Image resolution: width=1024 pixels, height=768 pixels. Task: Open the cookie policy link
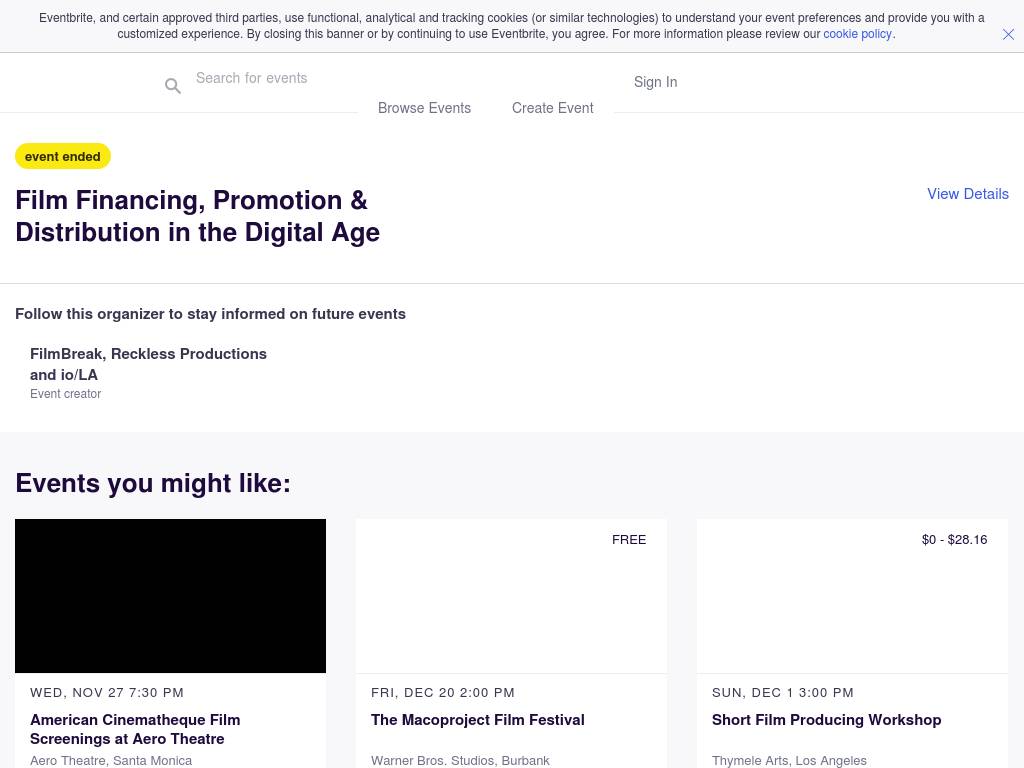coord(857,34)
